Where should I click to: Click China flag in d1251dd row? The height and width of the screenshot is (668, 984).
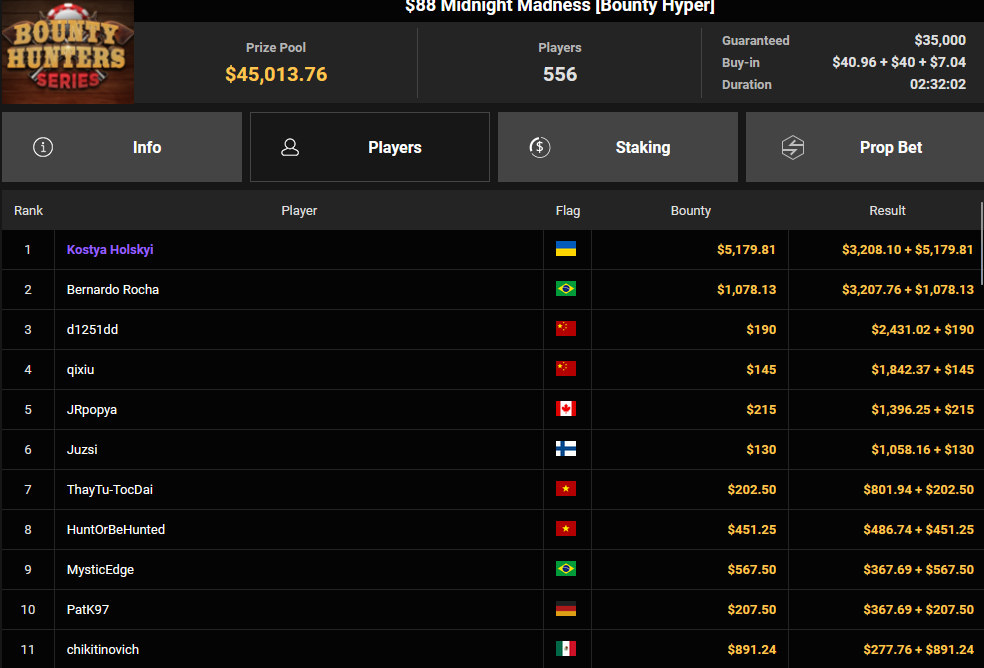(566, 329)
